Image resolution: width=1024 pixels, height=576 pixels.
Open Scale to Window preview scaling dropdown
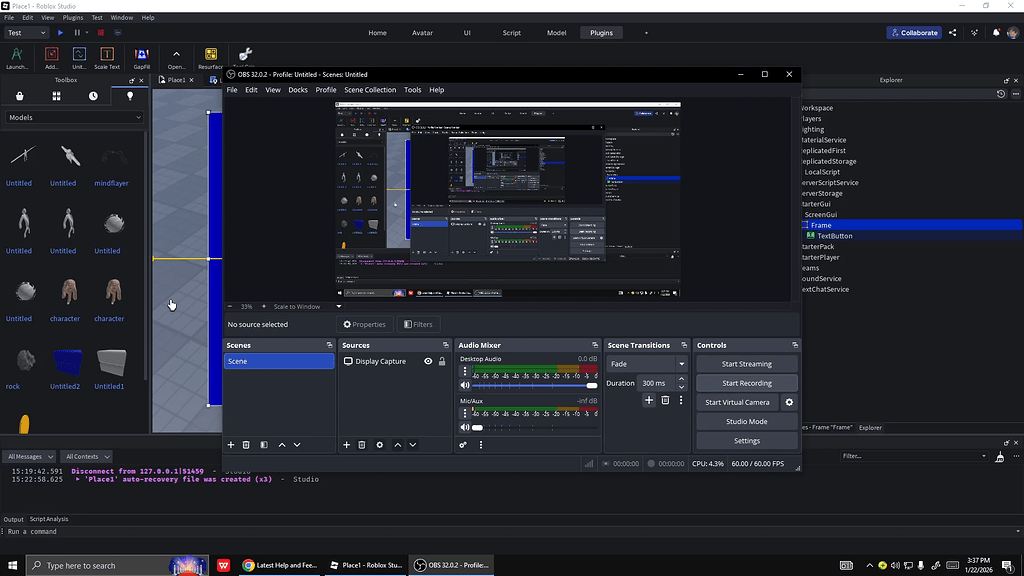tap(338, 306)
